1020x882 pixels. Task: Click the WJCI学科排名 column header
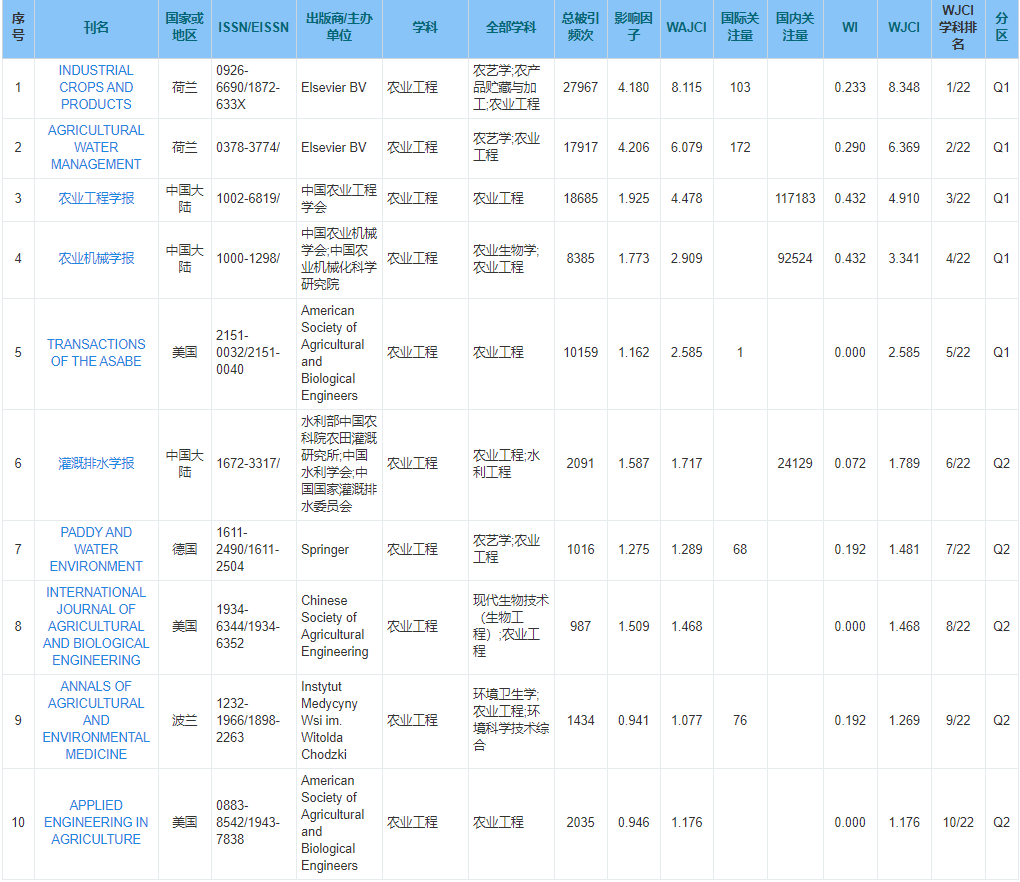(958, 27)
